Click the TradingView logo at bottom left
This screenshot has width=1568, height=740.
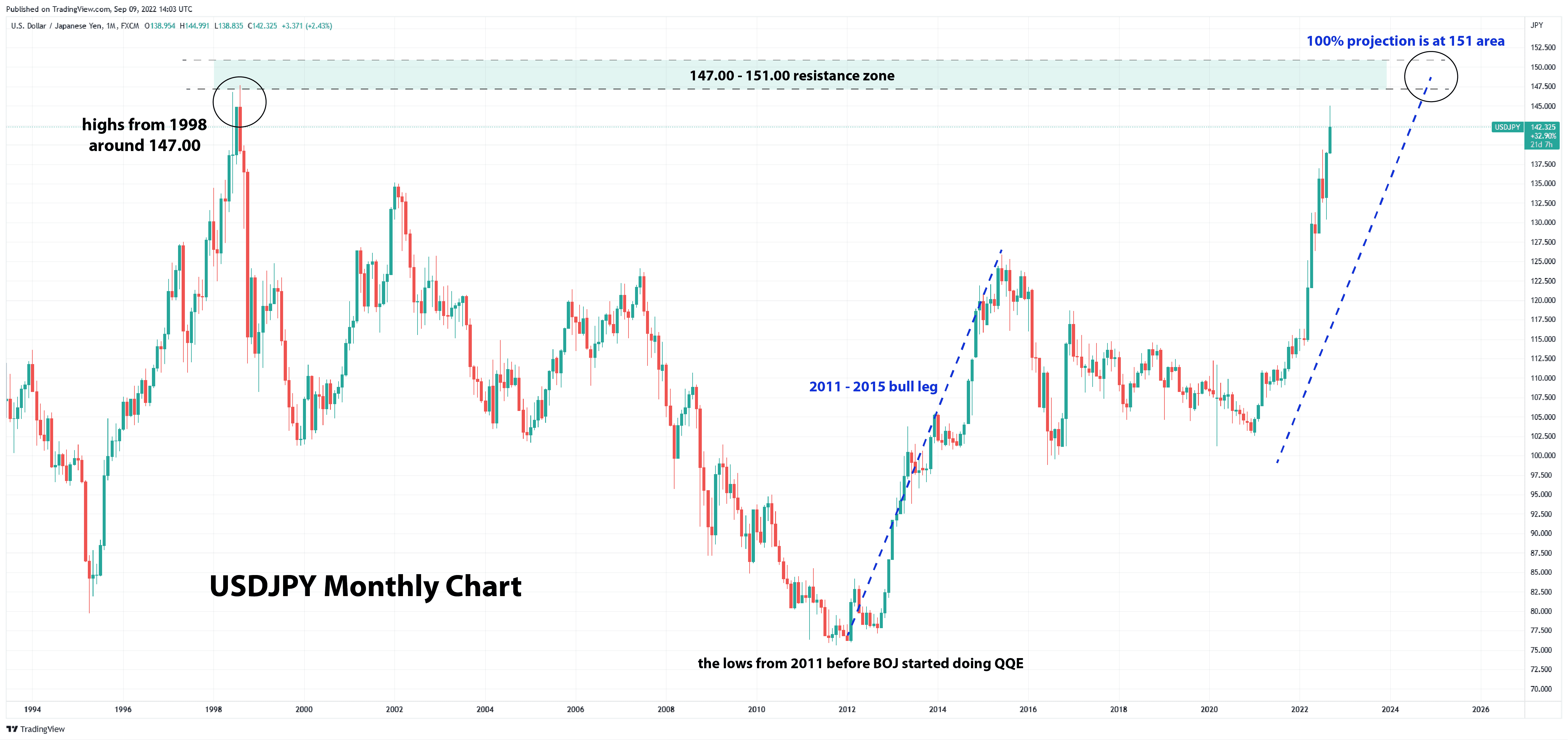coord(35,729)
